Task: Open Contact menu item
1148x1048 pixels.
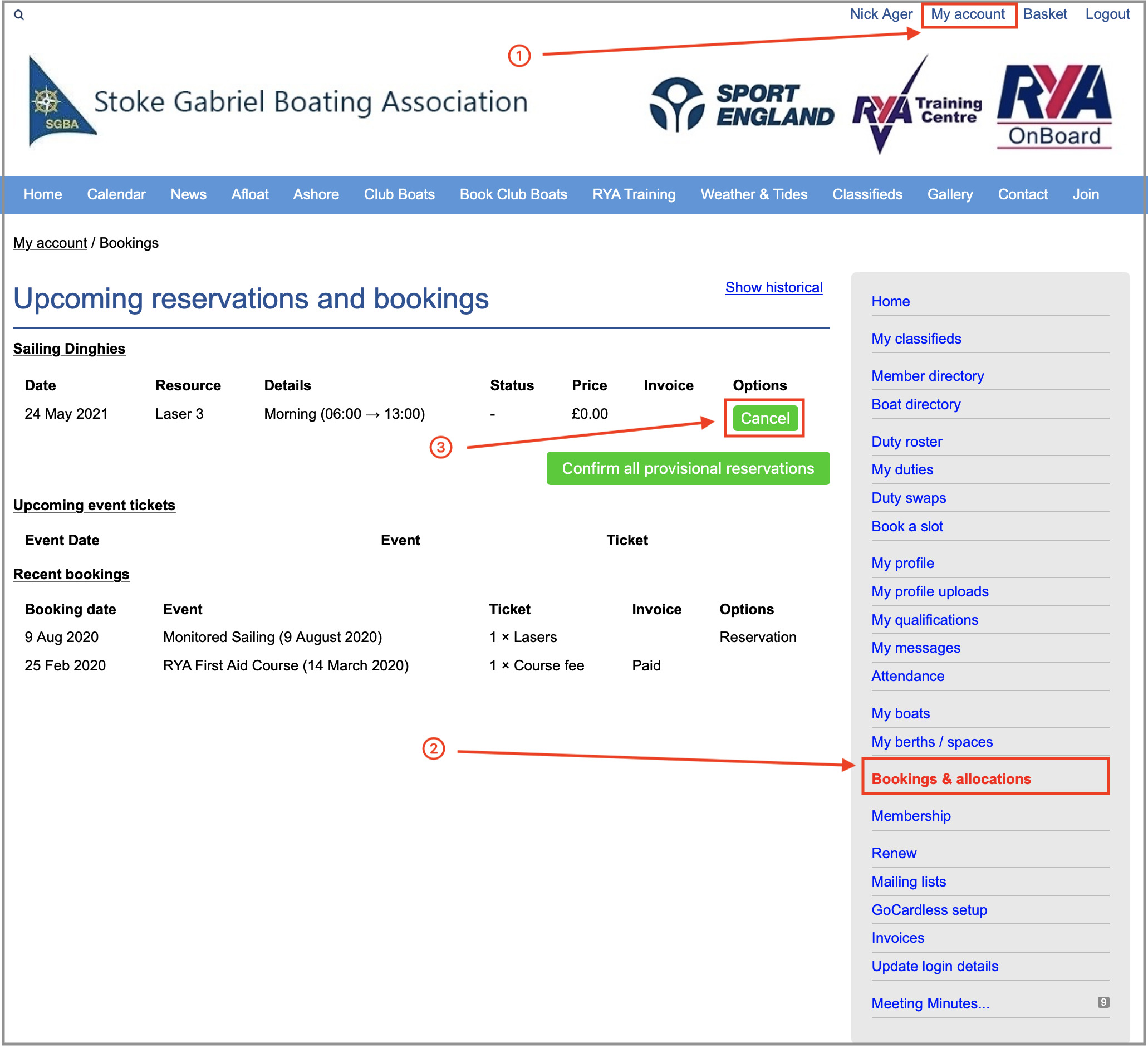Action: (1023, 194)
